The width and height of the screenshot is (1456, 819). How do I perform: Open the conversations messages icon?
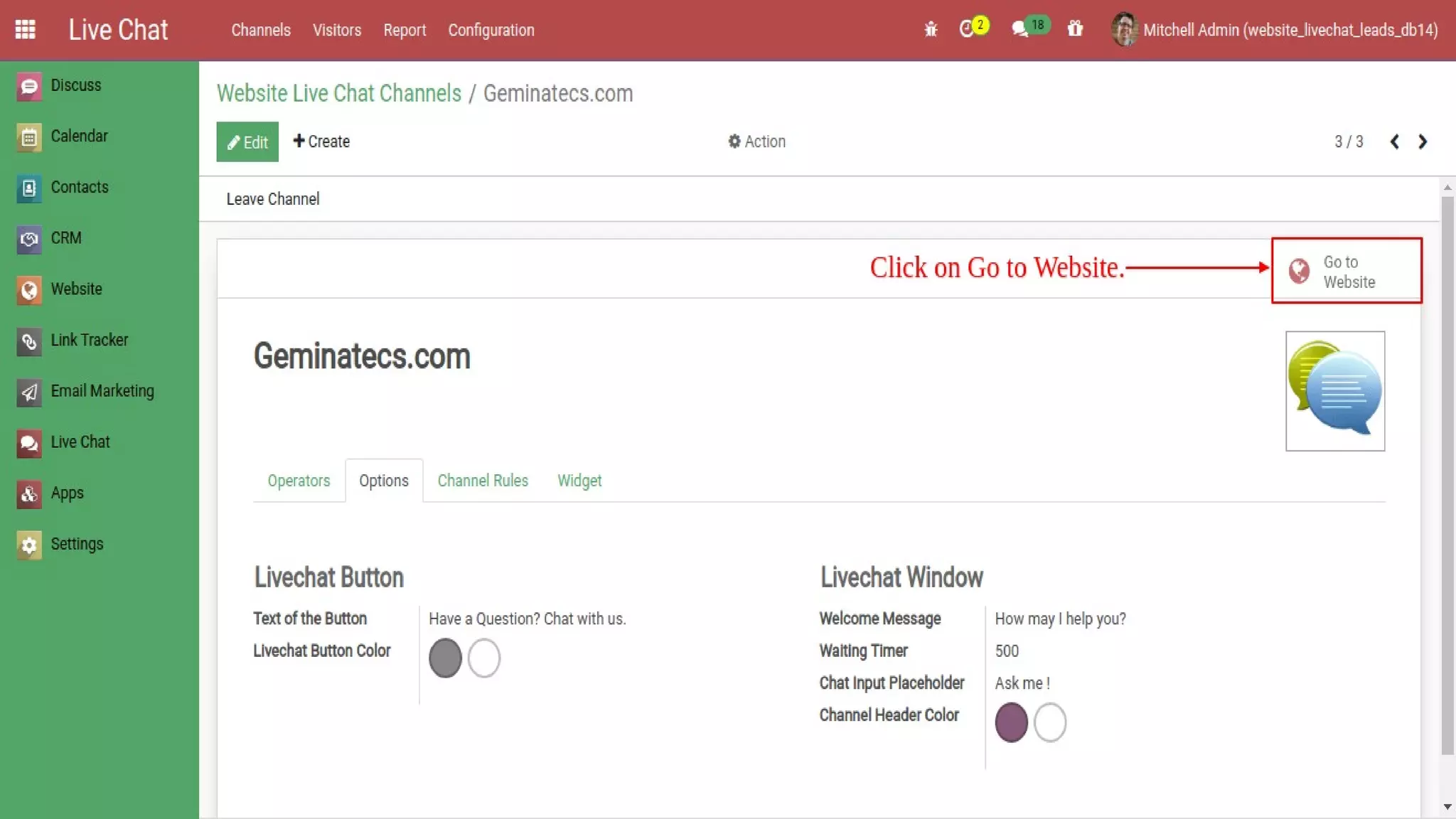tap(1020, 30)
